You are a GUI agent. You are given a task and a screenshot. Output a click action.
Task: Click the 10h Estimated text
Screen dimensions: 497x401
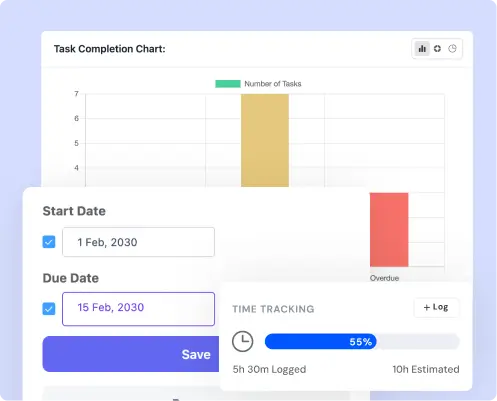[x=426, y=369]
